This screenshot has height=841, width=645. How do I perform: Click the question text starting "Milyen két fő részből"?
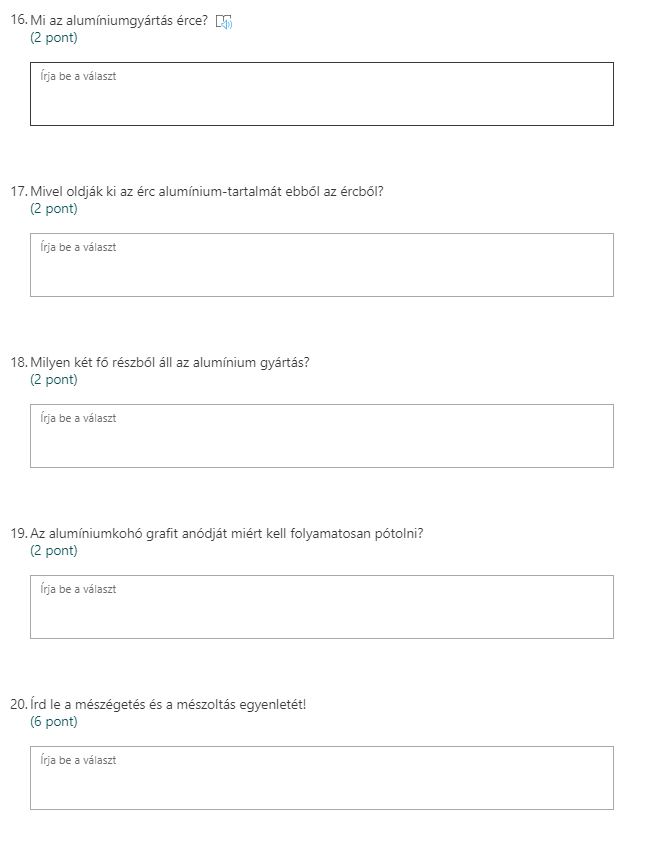(x=170, y=362)
